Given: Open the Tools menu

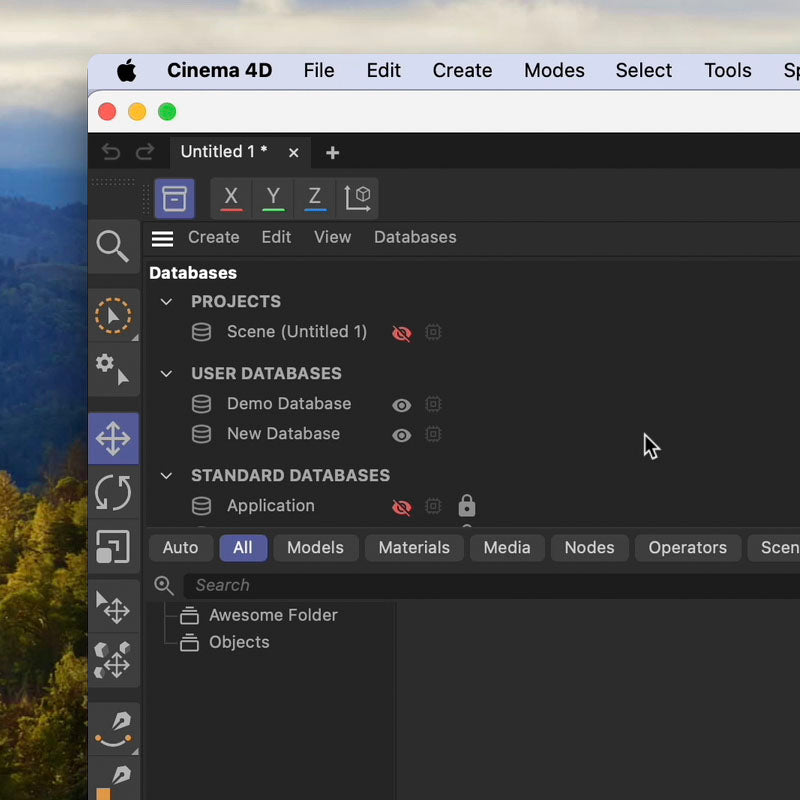Looking at the screenshot, I should click(x=728, y=70).
